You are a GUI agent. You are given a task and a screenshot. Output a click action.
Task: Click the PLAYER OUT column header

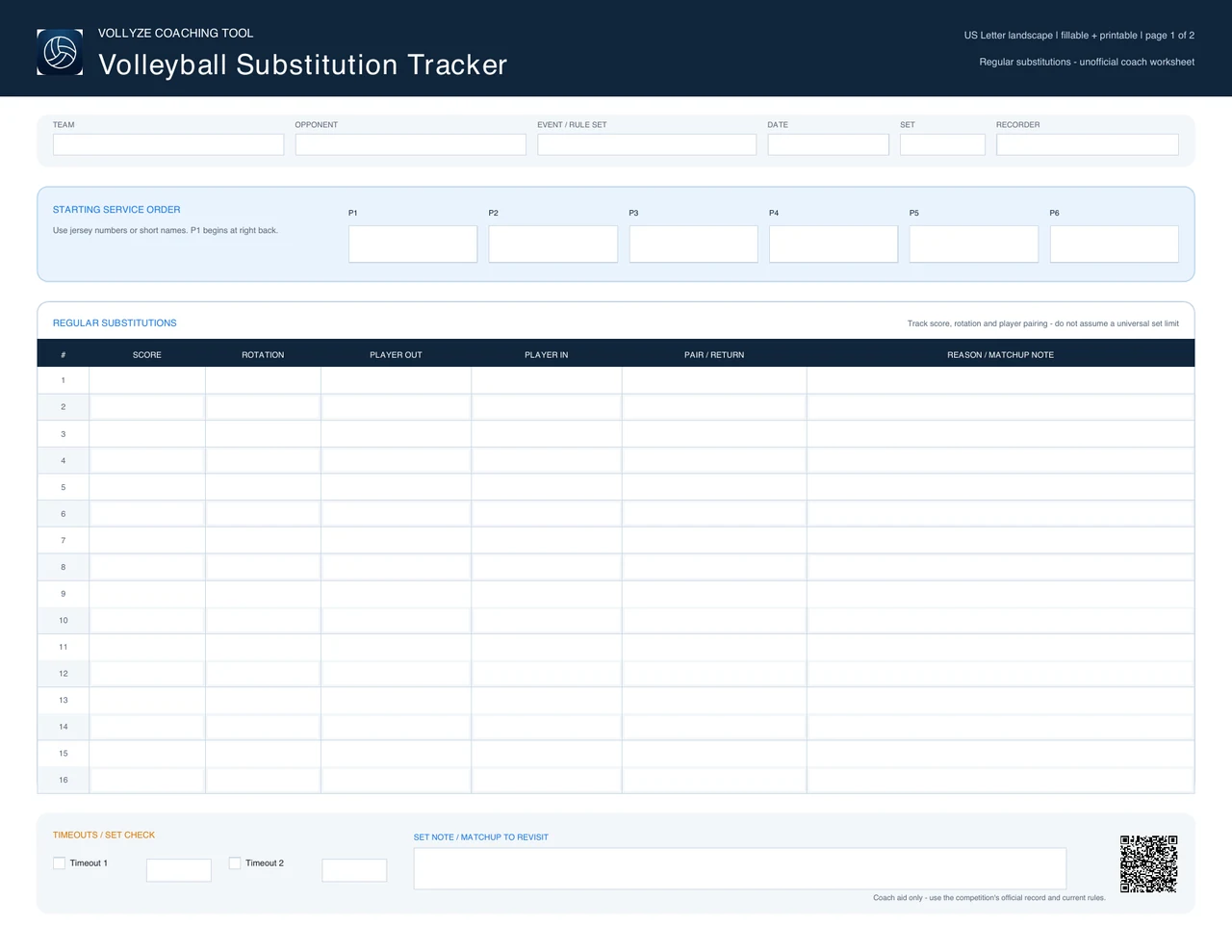click(x=396, y=355)
